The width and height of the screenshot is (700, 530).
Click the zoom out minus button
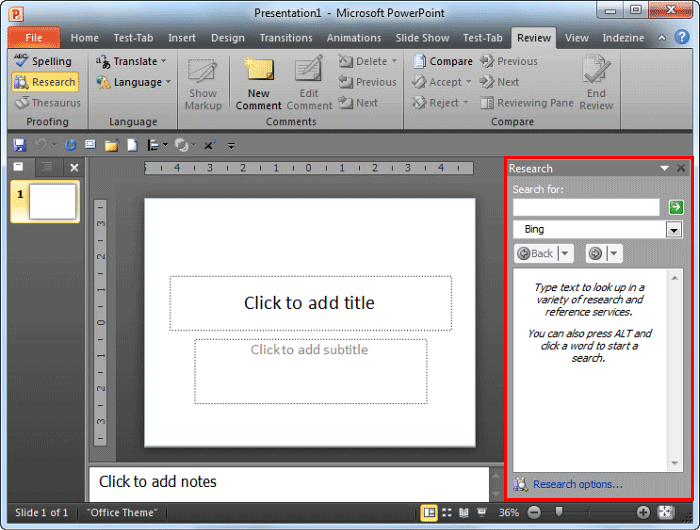click(534, 513)
